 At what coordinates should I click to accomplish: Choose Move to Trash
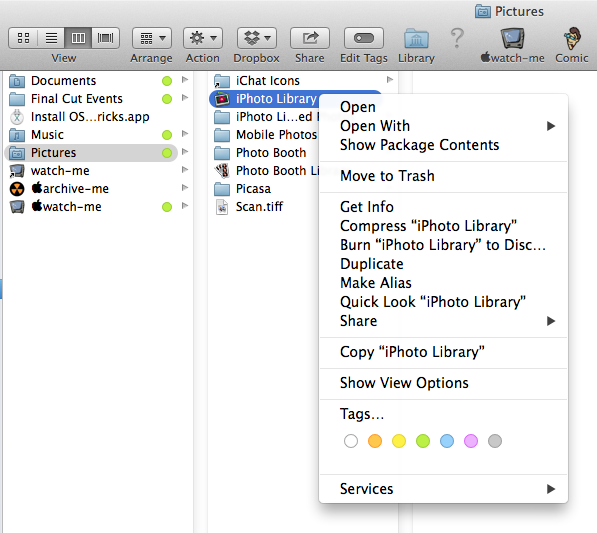(x=444, y=176)
